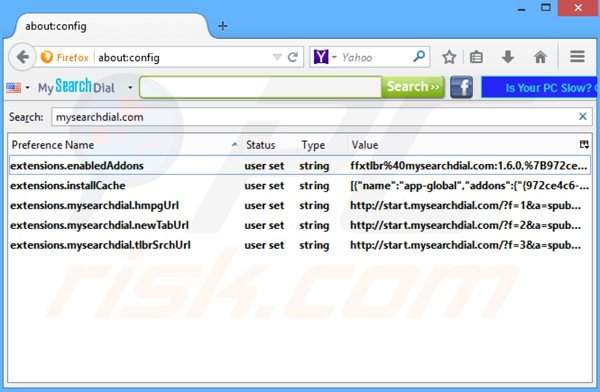
Task: Open the Firefox hamburger menu
Action: click(577, 57)
